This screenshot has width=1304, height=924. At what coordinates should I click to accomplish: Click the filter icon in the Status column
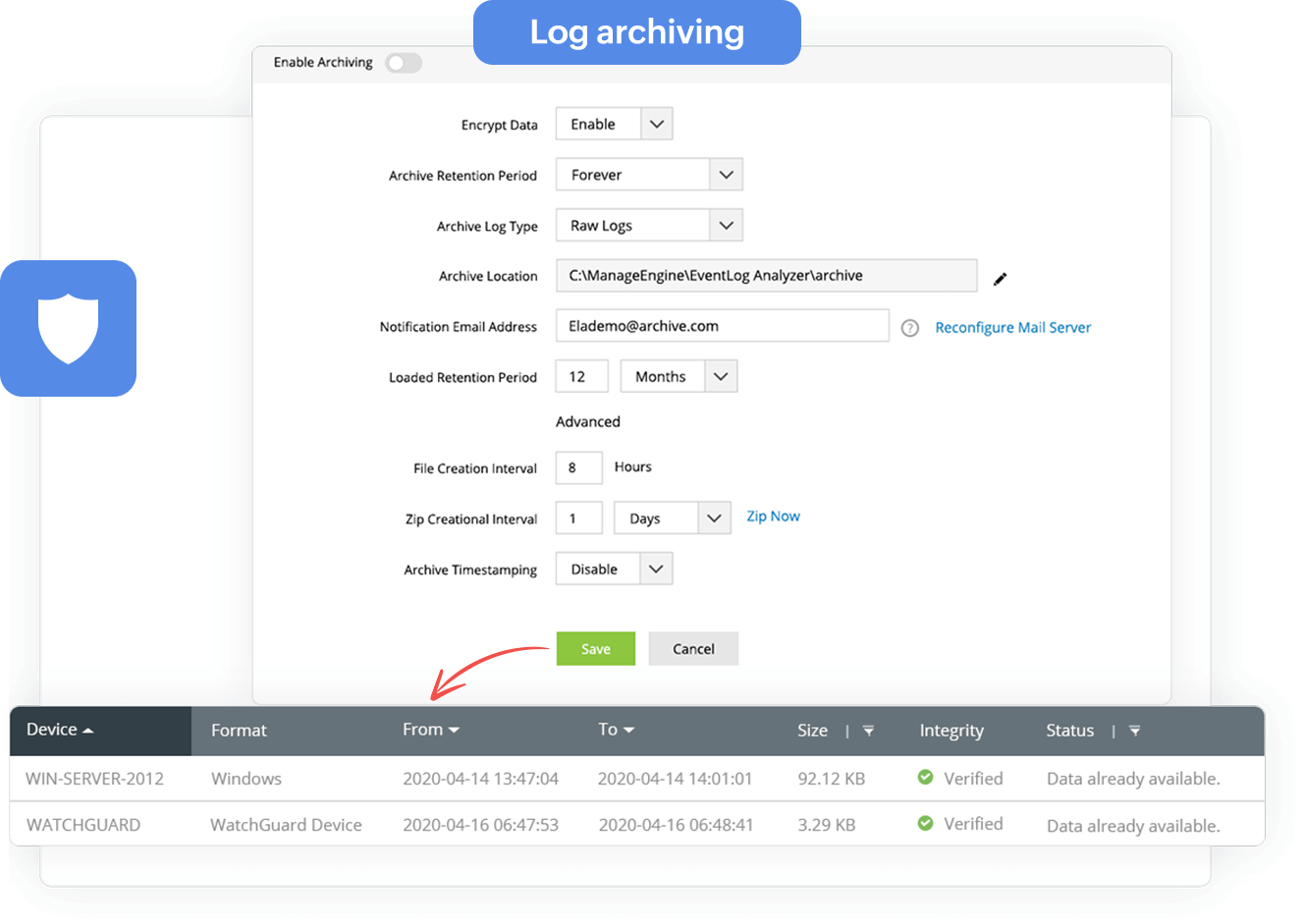pyautogui.click(x=1134, y=731)
